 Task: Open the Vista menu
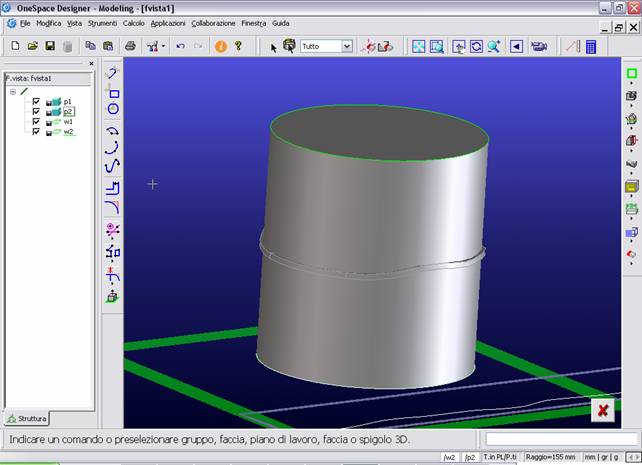[74, 23]
